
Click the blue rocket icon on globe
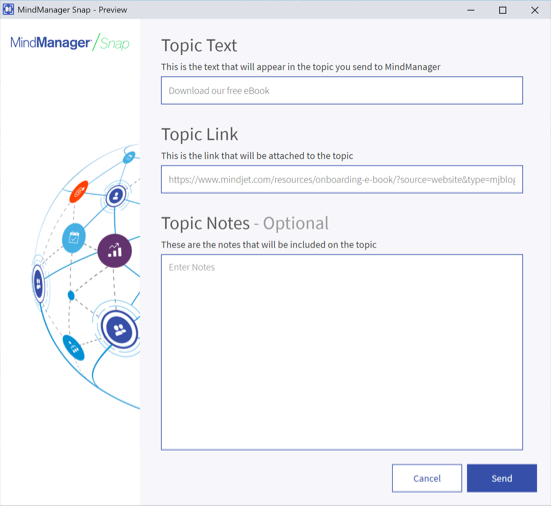coord(73,348)
